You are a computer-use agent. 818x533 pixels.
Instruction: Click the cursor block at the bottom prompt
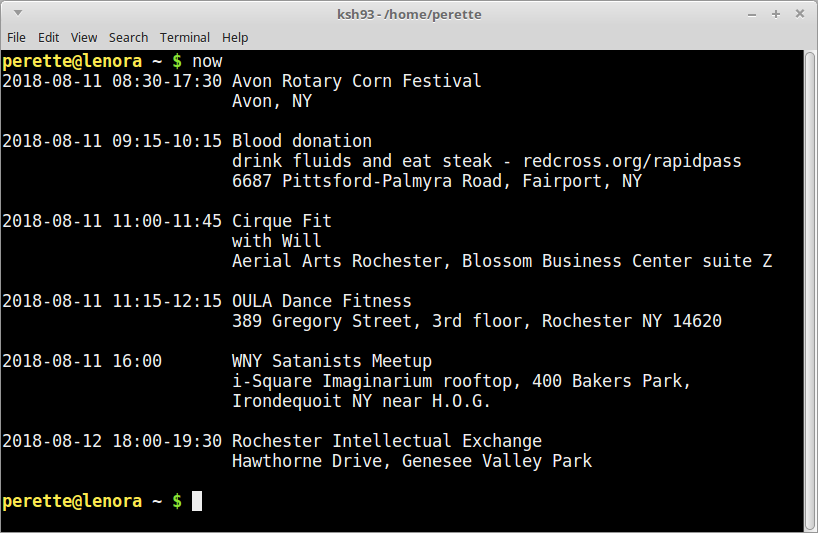point(197,501)
